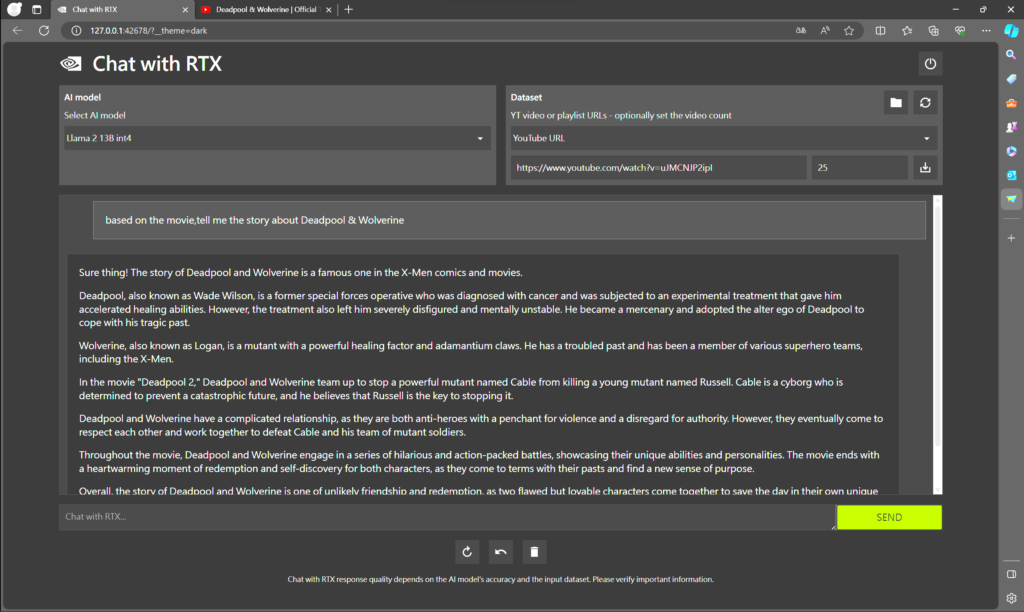Refresh the dataset with the sync icon
1024x612 pixels.
(x=925, y=102)
